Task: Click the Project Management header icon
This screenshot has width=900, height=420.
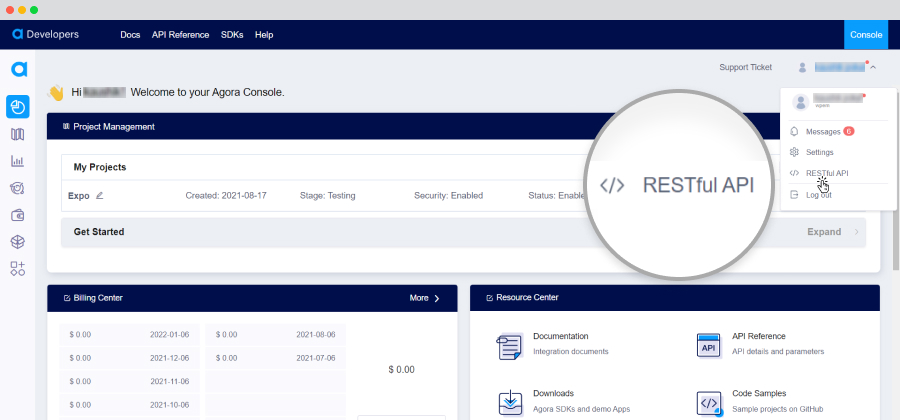Action: click(x=66, y=126)
